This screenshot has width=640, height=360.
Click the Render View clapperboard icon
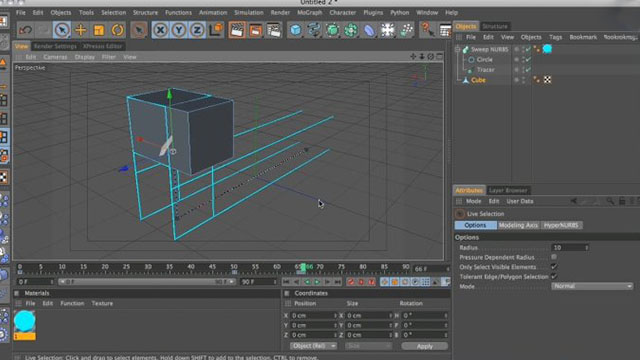coord(237,30)
